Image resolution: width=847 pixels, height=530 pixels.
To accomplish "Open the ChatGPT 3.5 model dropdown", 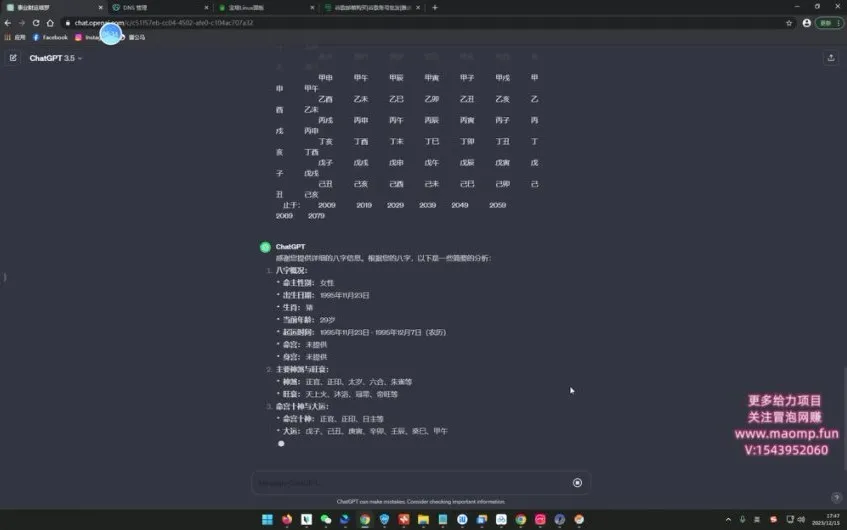I will [56, 58].
